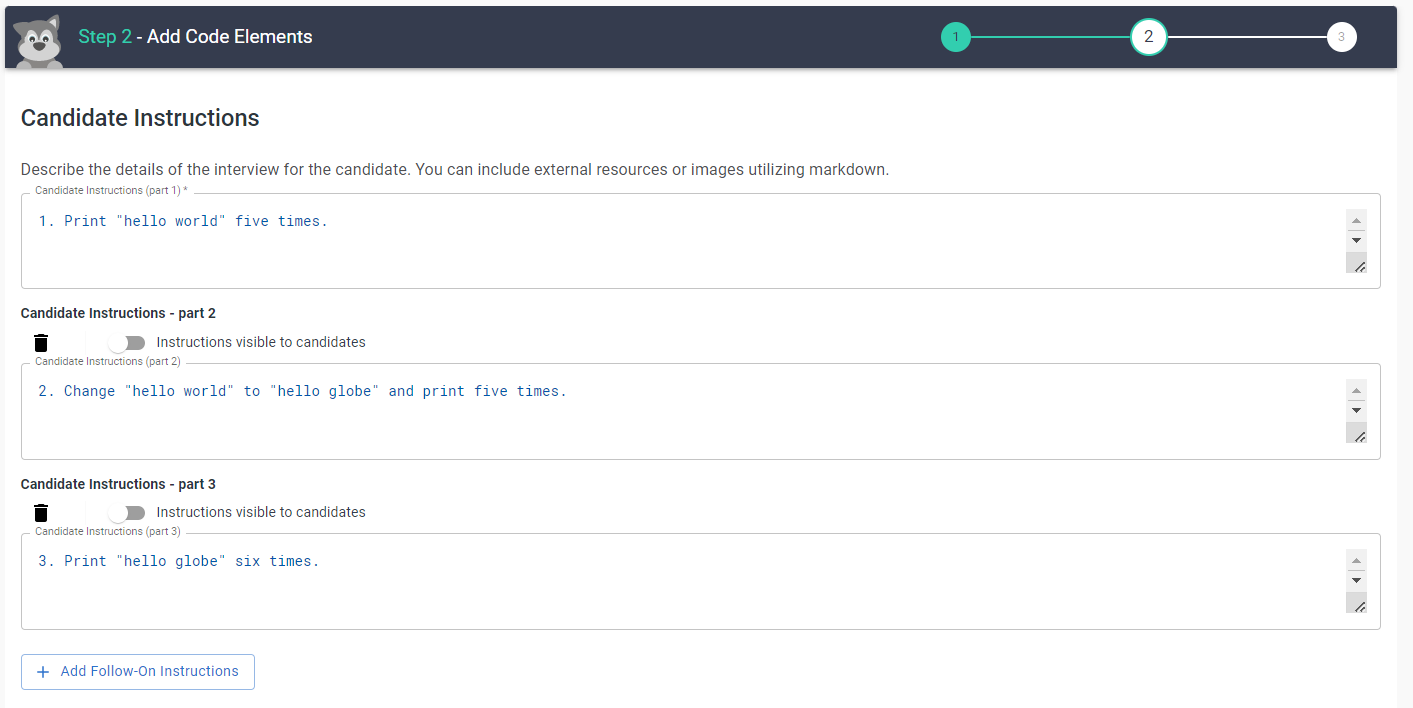The image size is (1413, 708).
Task: Jump to step 3 in progress stepper
Action: [1341, 38]
